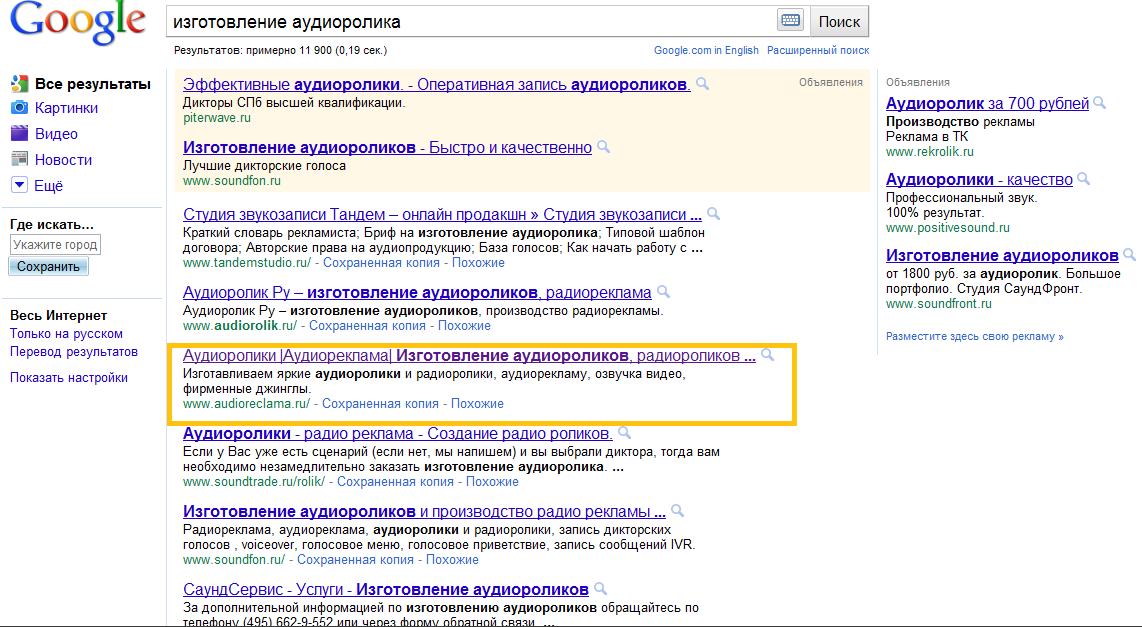Expand the Ещё arrow icon
Screen dimensions: 1142x627
[20, 185]
